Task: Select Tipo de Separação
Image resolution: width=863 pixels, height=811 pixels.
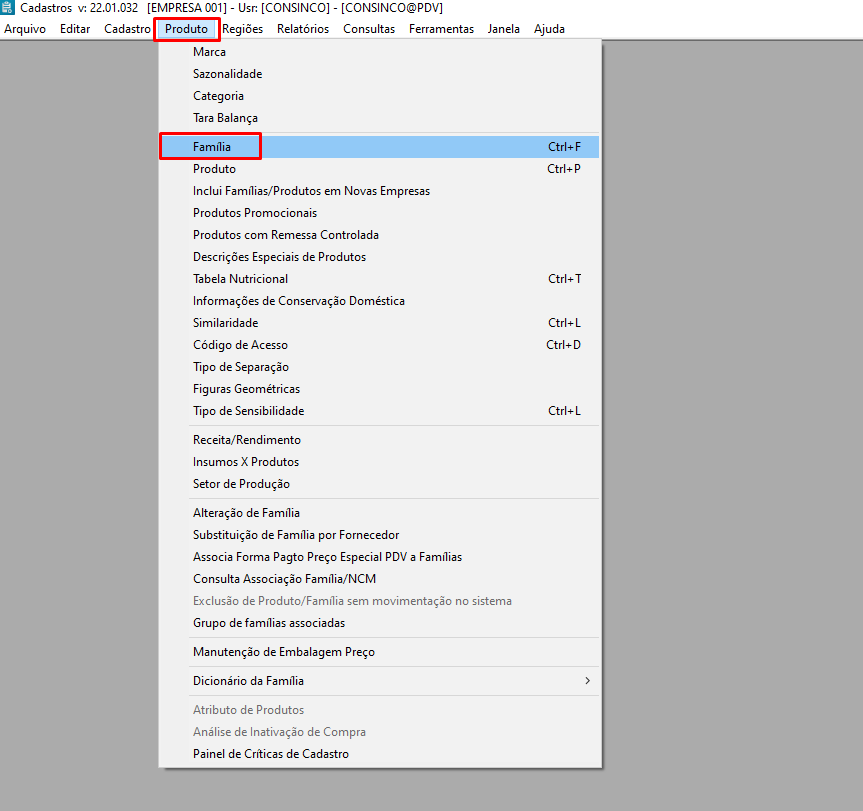Action: click(x=379, y=367)
